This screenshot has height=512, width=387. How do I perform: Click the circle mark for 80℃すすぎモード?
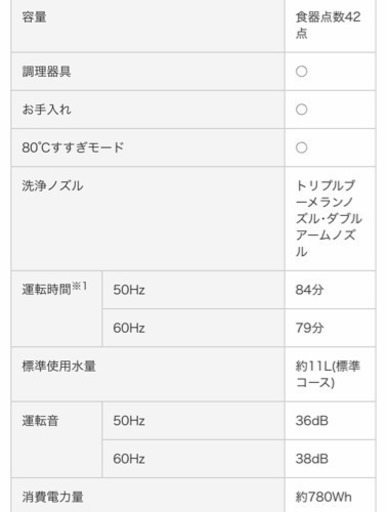point(301,147)
